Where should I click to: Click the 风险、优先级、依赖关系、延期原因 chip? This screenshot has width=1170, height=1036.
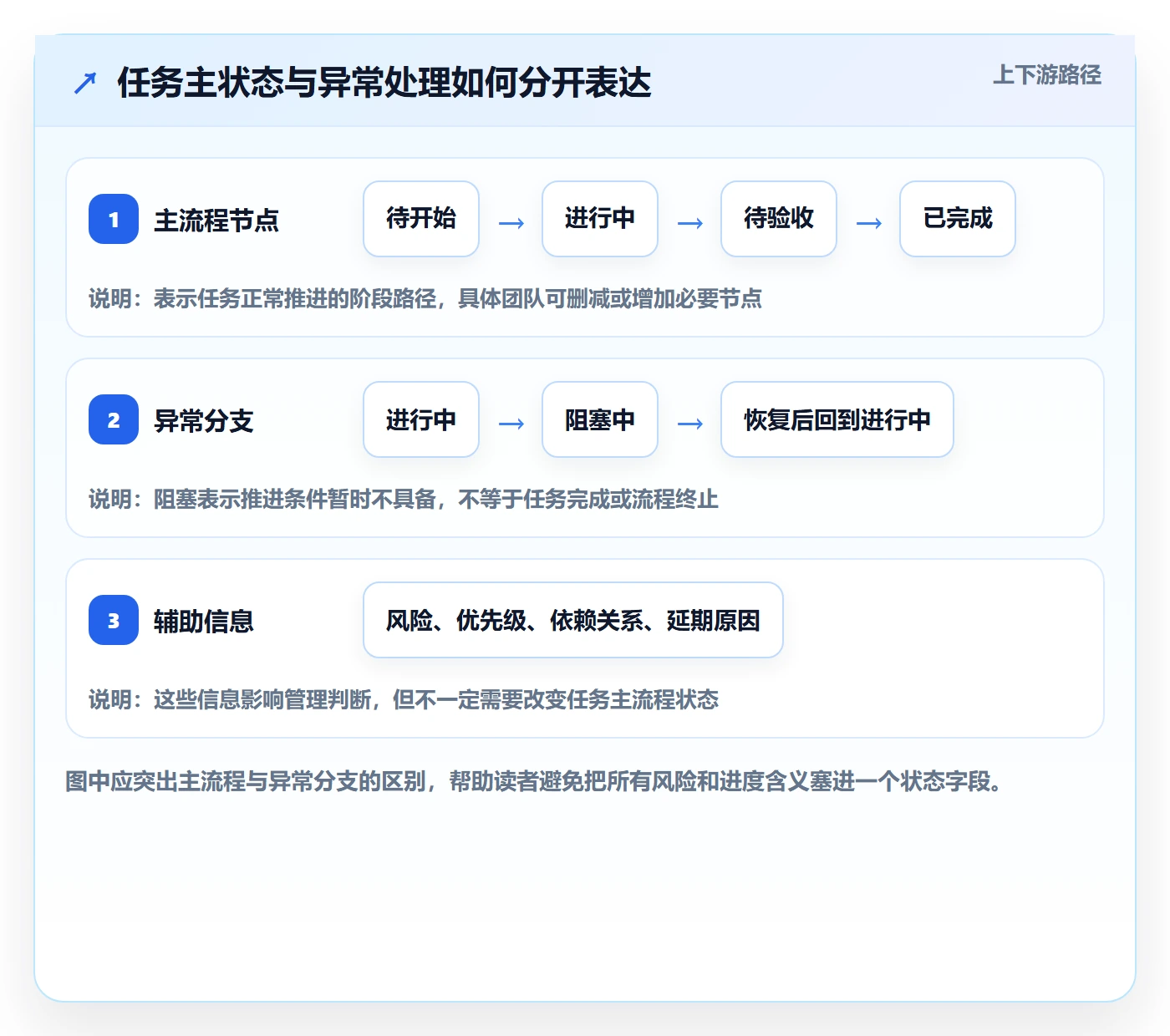pyautogui.click(x=573, y=620)
